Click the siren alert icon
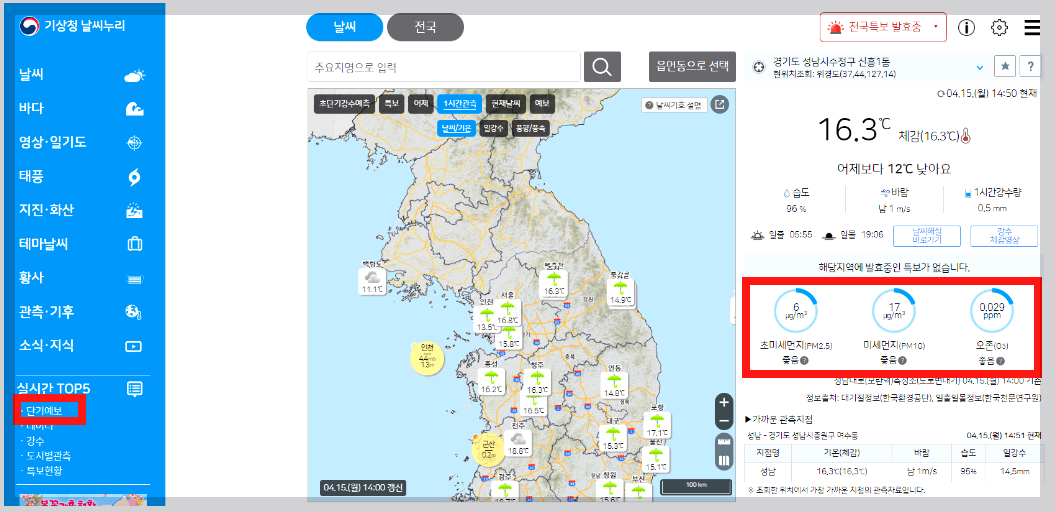This screenshot has width=1055, height=512. click(836, 28)
